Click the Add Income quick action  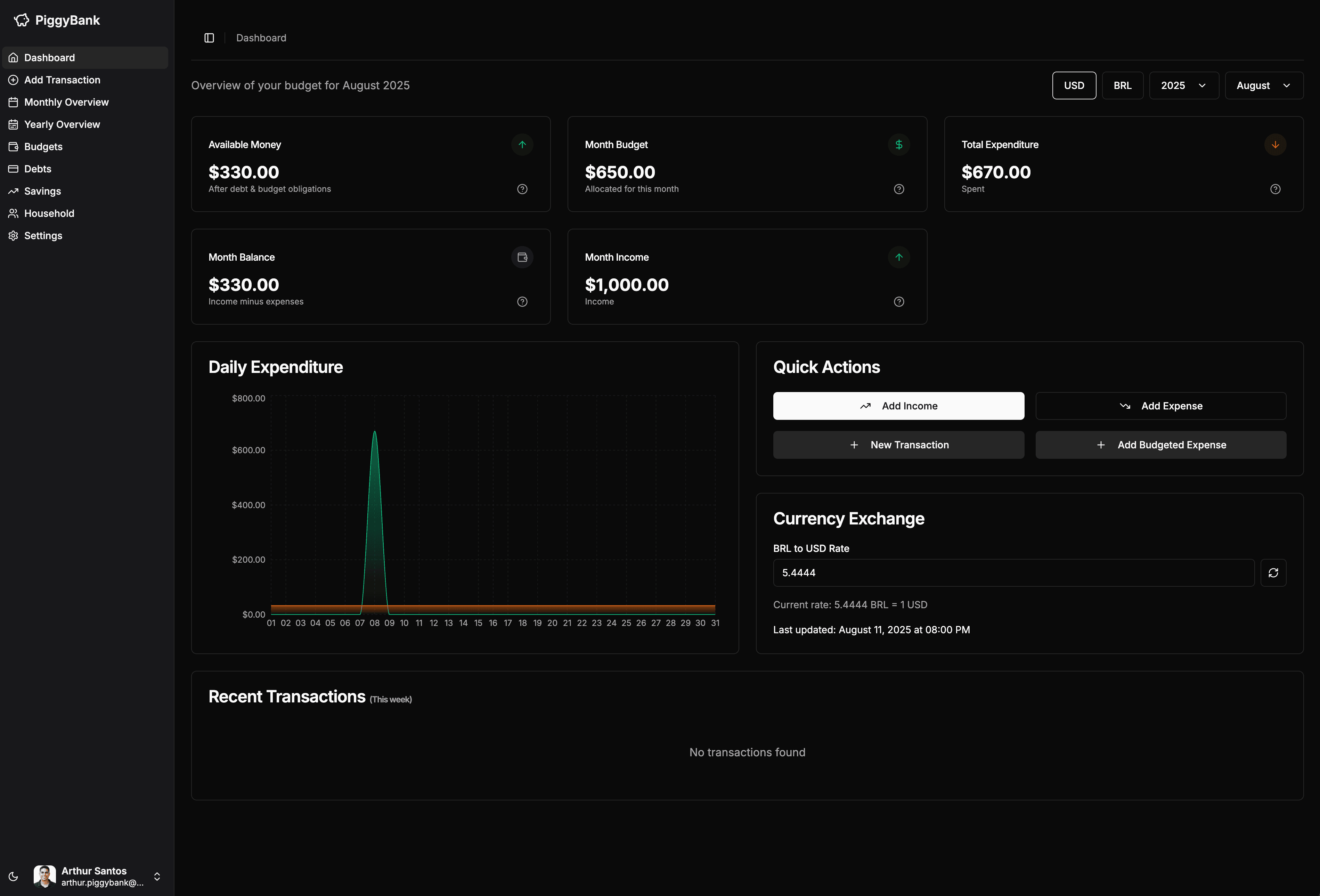(898, 406)
